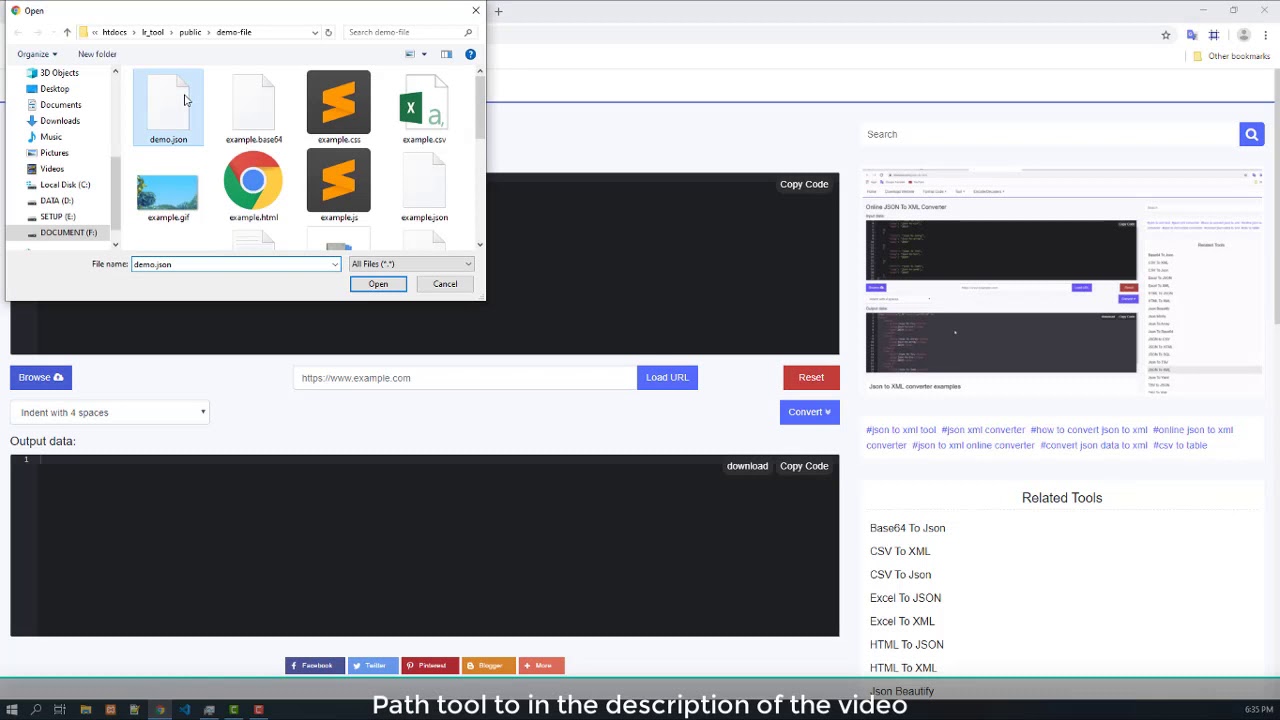1280x720 pixels.
Task: Open DOCUMENT (F:) drive
Action: pos(68,233)
